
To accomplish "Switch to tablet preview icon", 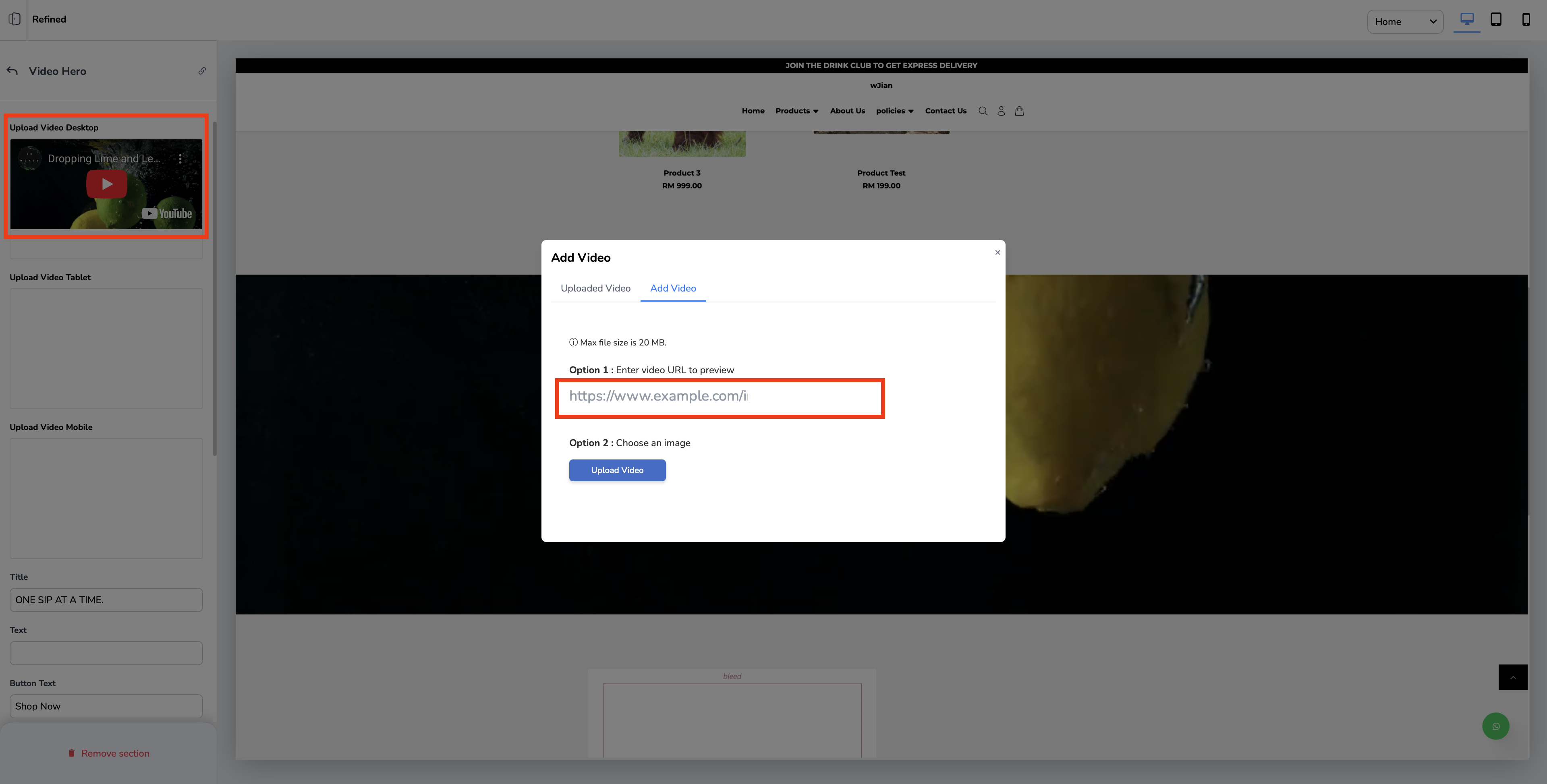I will click(1496, 20).
